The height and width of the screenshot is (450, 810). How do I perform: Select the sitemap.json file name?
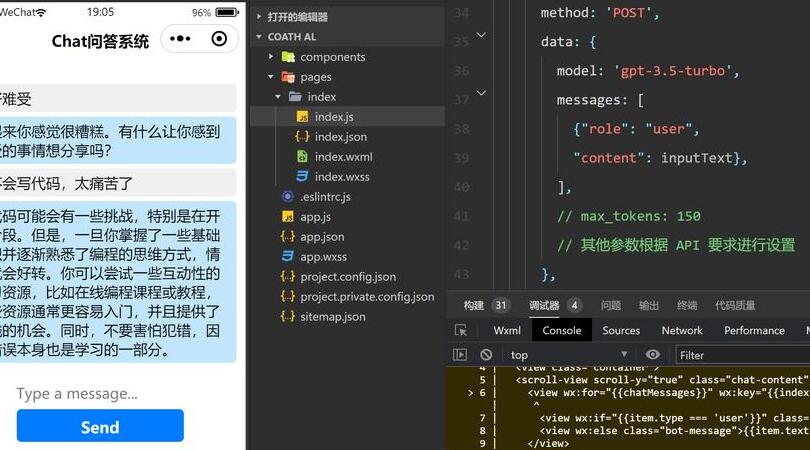point(333,317)
